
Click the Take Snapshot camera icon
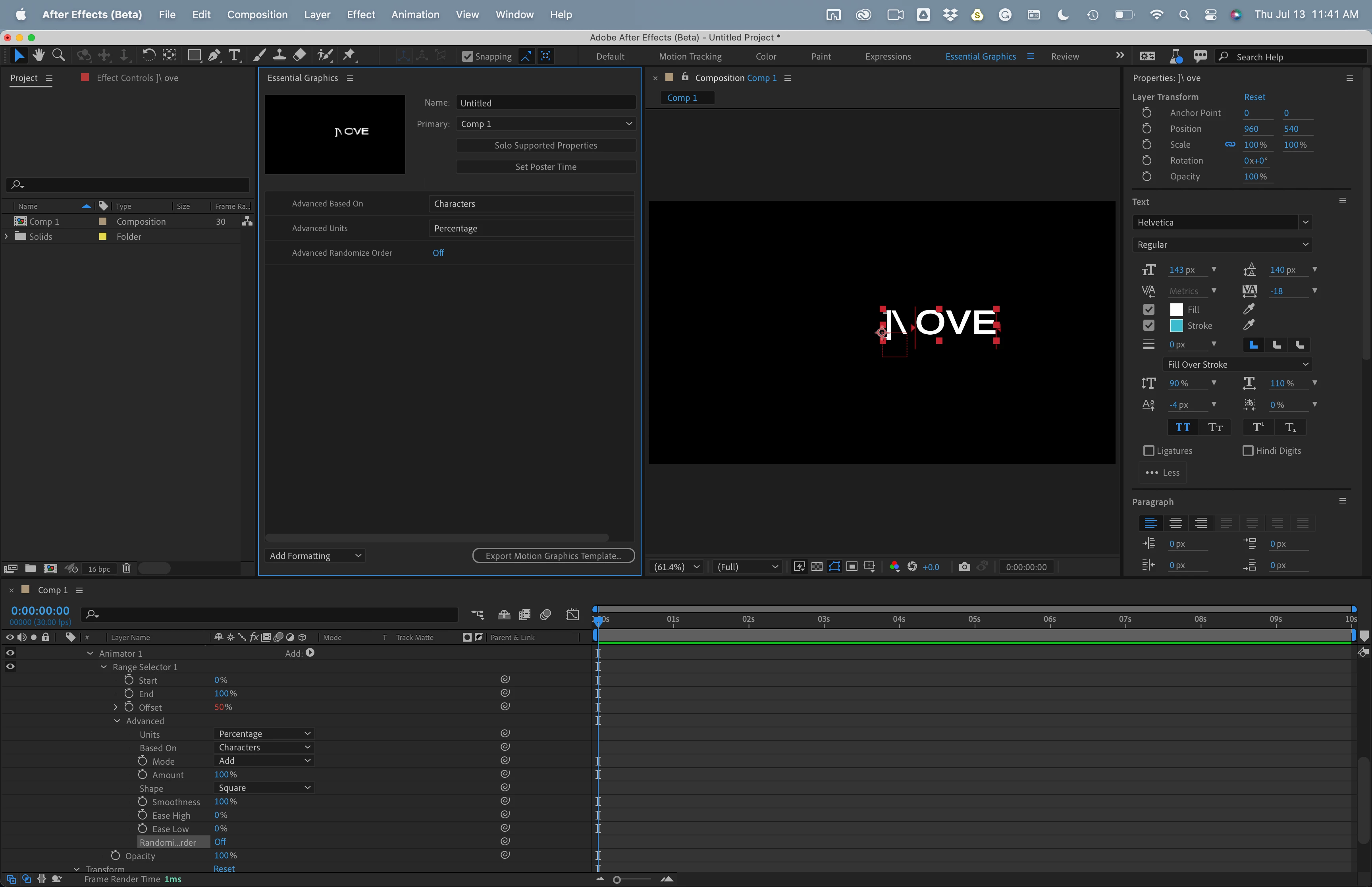(964, 567)
